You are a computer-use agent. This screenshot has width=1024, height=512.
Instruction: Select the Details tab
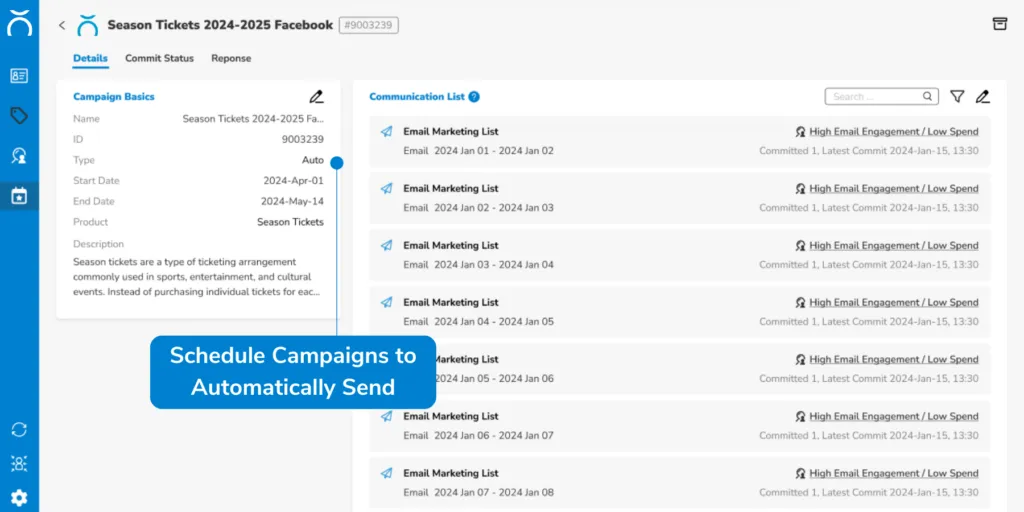pyautogui.click(x=90, y=58)
